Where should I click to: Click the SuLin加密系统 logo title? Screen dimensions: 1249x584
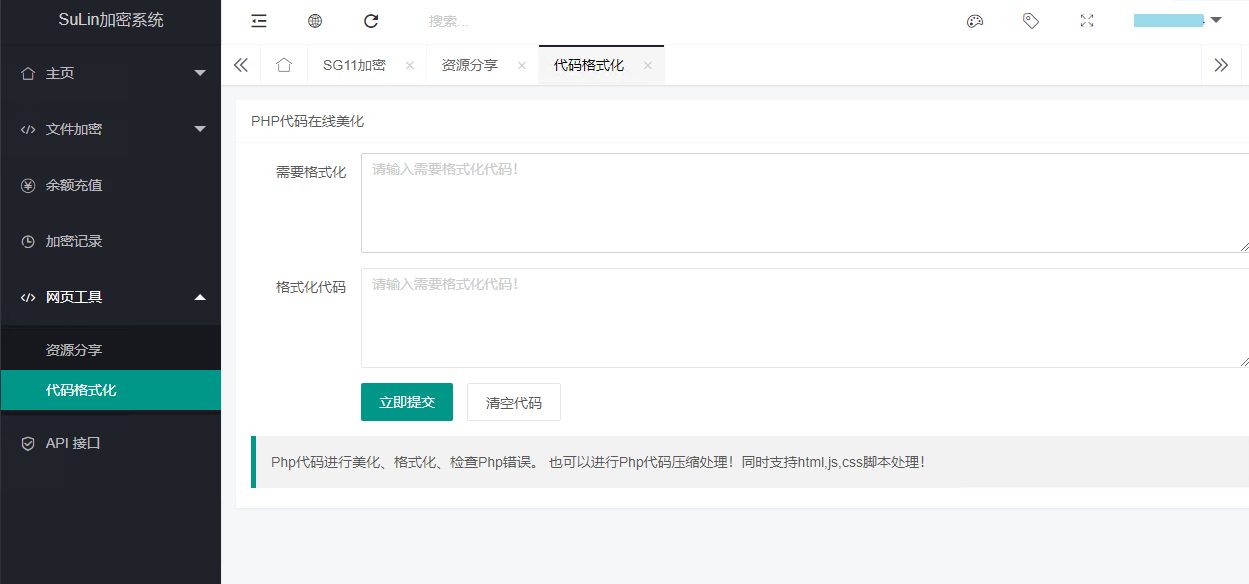pyautogui.click(x=110, y=20)
